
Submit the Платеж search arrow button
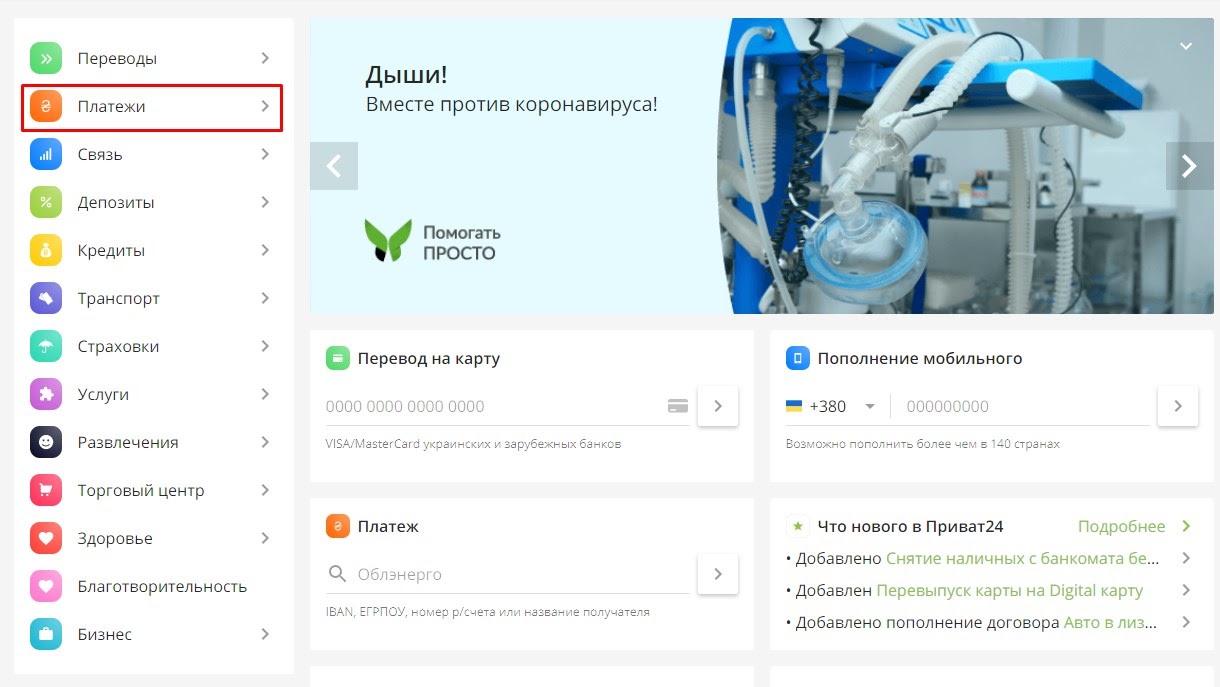(718, 574)
